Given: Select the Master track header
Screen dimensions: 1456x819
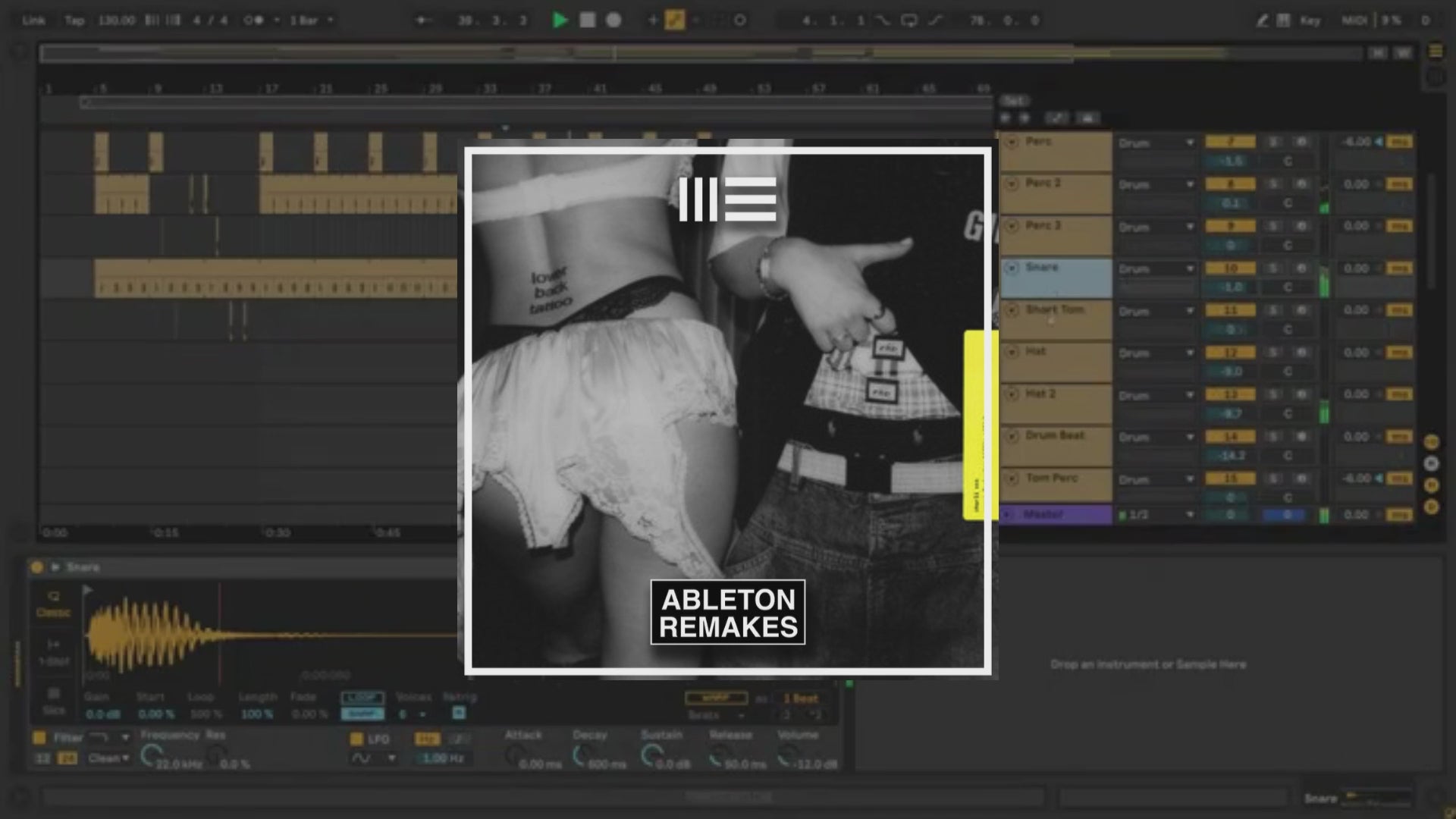Looking at the screenshot, I should (1057, 514).
